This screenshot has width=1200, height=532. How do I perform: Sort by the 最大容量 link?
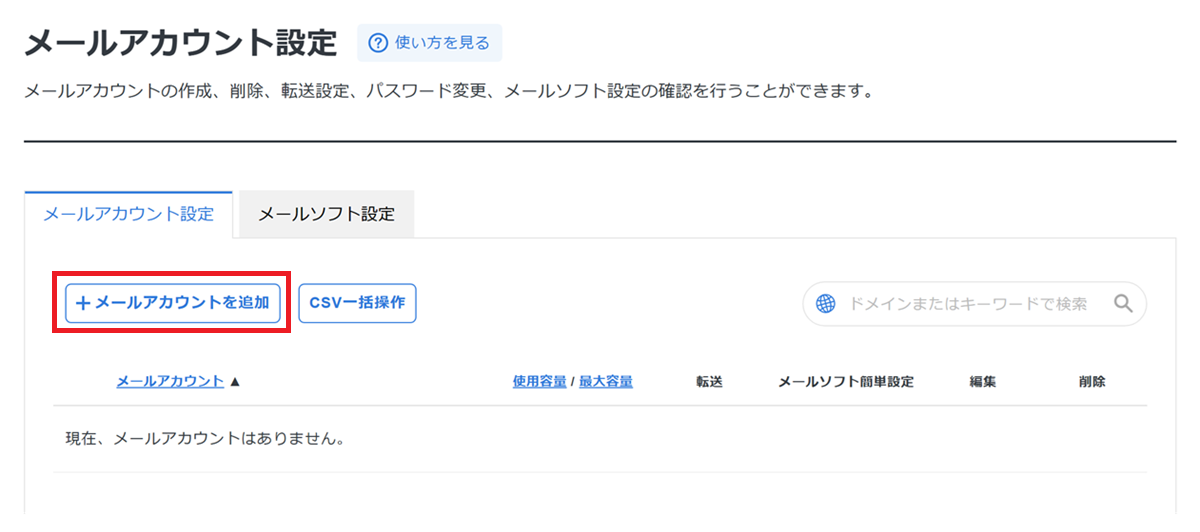tap(605, 381)
